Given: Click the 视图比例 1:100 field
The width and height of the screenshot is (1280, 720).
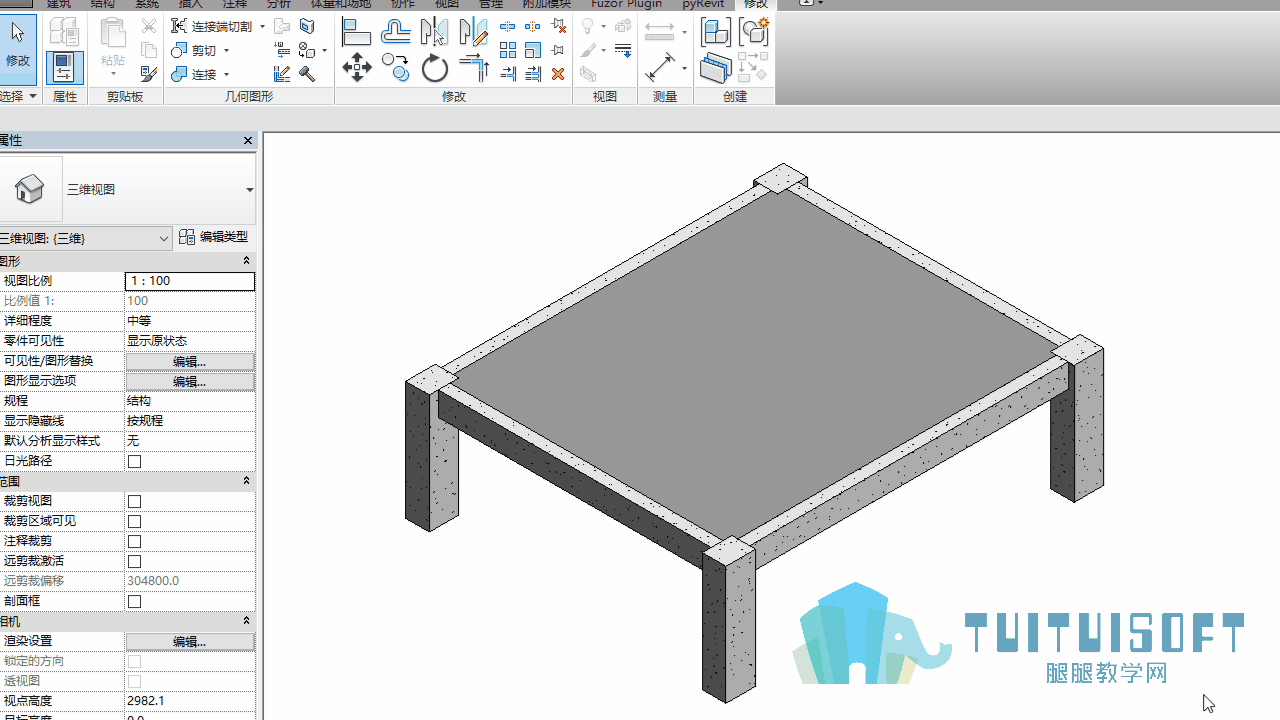Looking at the screenshot, I should (x=190, y=281).
